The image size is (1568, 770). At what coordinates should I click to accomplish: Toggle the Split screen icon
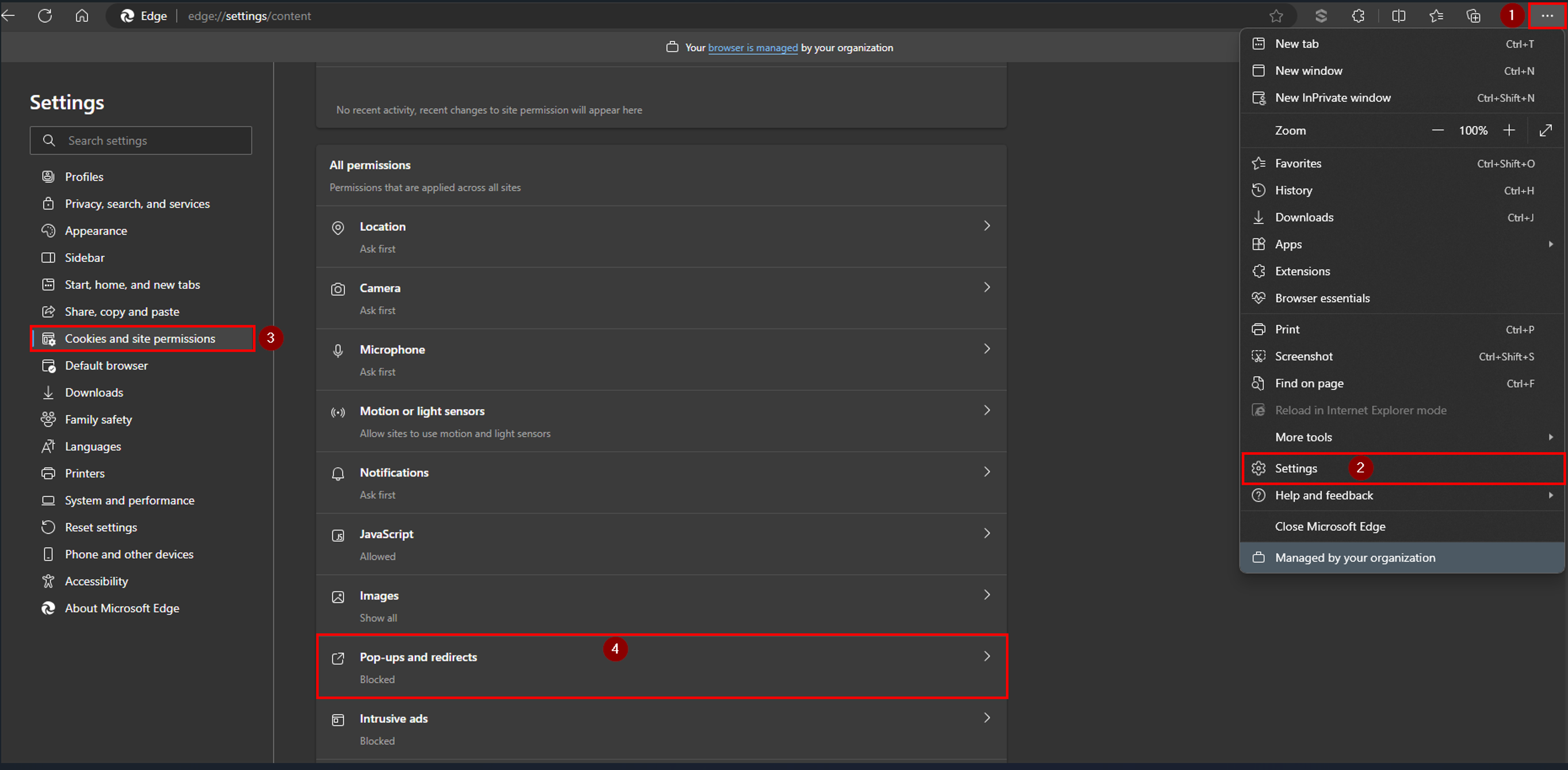[x=1398, y=16]
